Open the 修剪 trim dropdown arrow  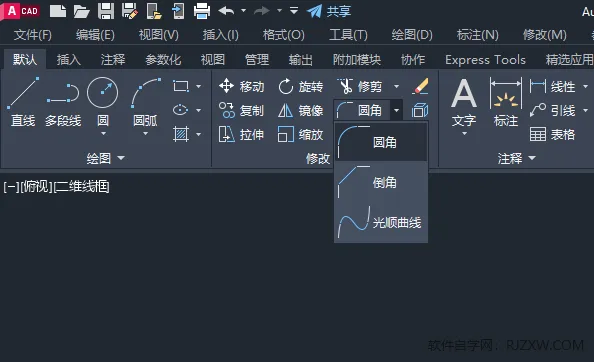point(396,86)
